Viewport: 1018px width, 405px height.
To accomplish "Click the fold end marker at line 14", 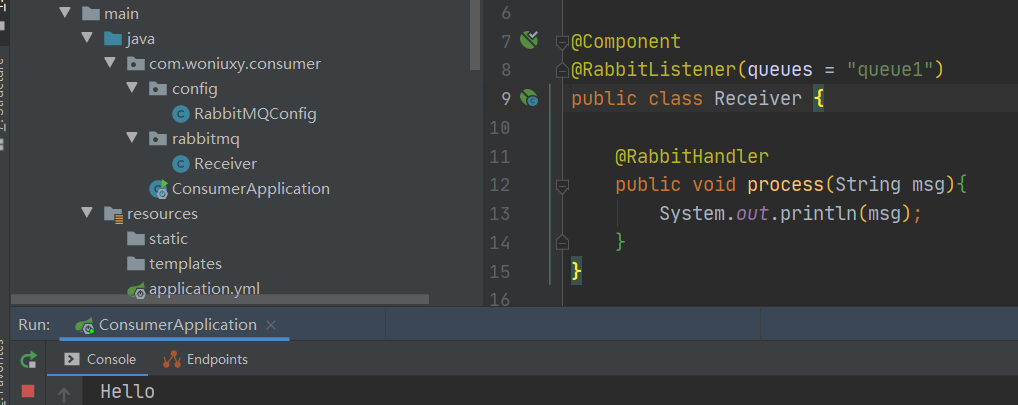I will pyautogui.click(x=562, y=242).
